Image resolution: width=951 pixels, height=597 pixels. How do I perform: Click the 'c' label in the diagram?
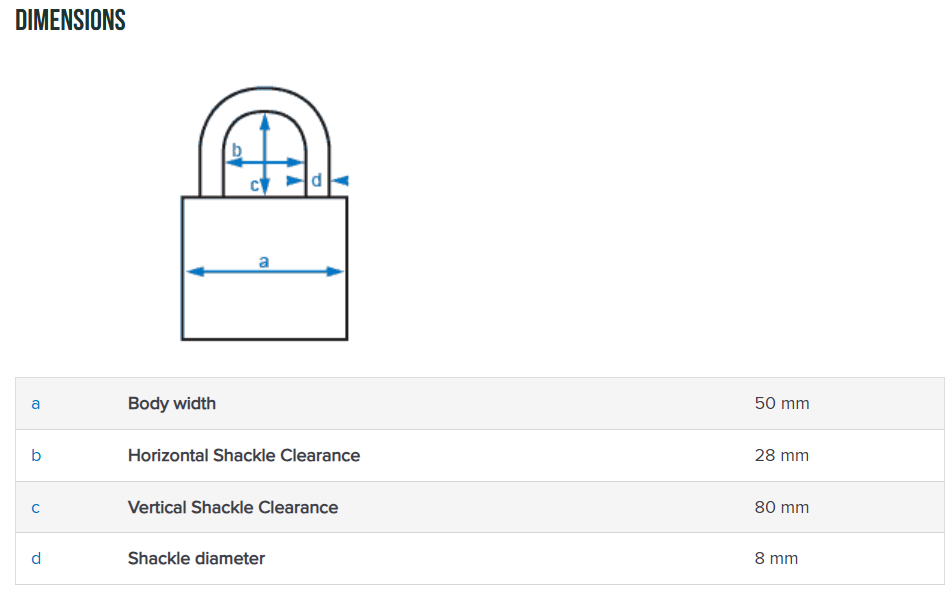point(255,185)
